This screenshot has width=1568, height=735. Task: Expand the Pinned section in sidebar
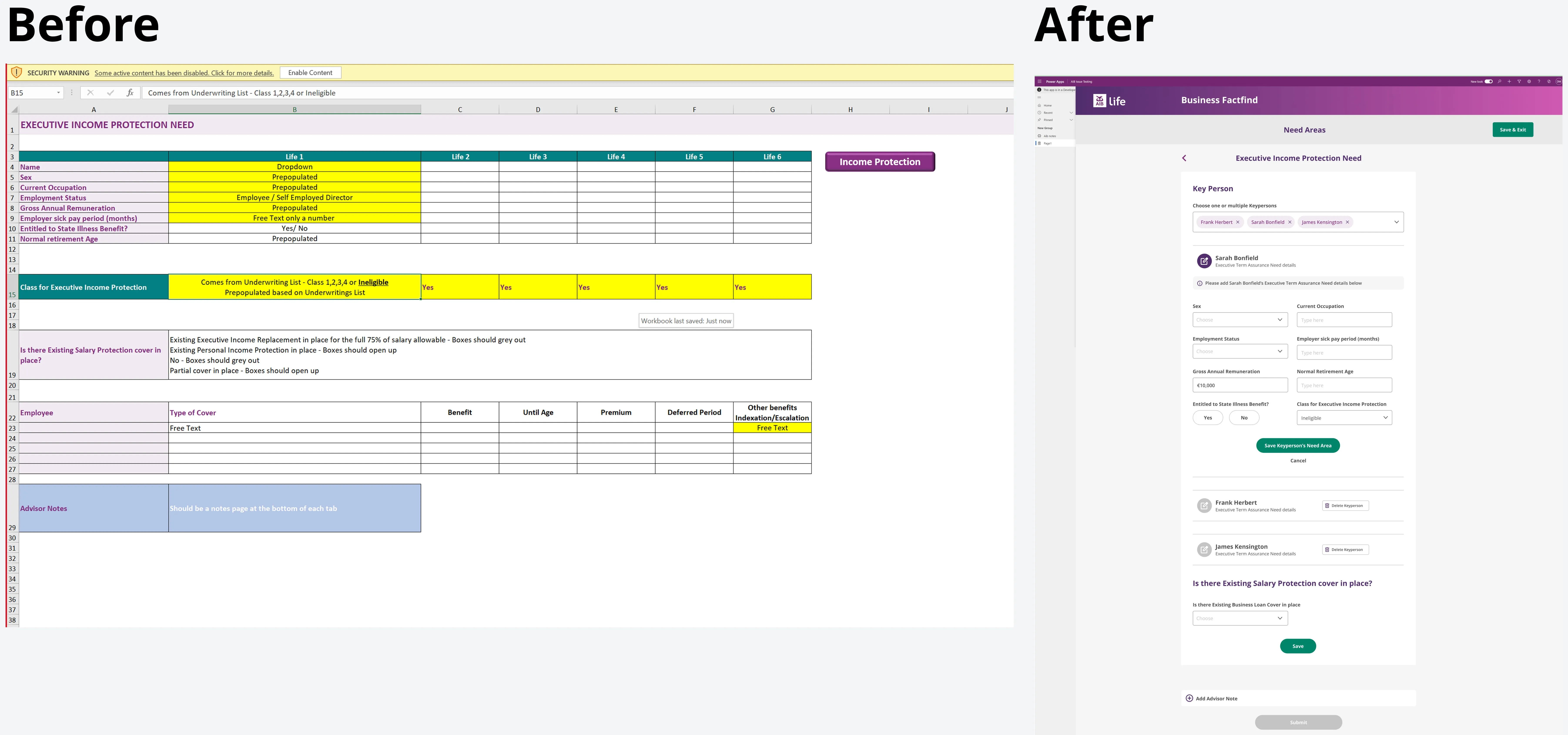pos(1071,120)
